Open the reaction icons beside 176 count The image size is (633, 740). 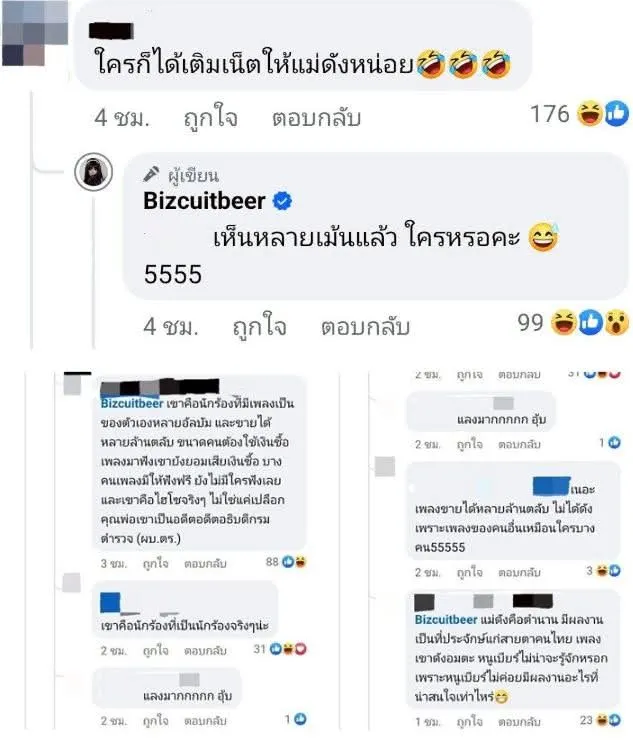pyautogui.click(x=603, y=114)
